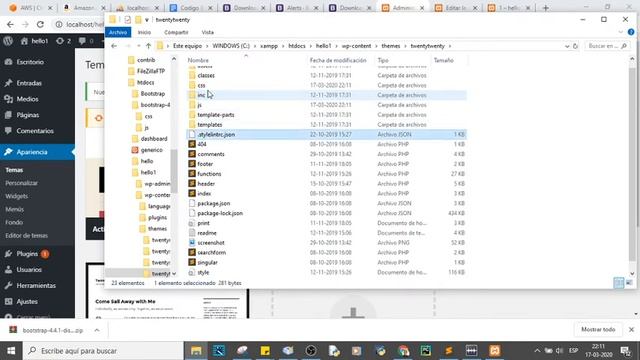
Task: Select the index PHP file icon
Action: (x=192, y=193)
